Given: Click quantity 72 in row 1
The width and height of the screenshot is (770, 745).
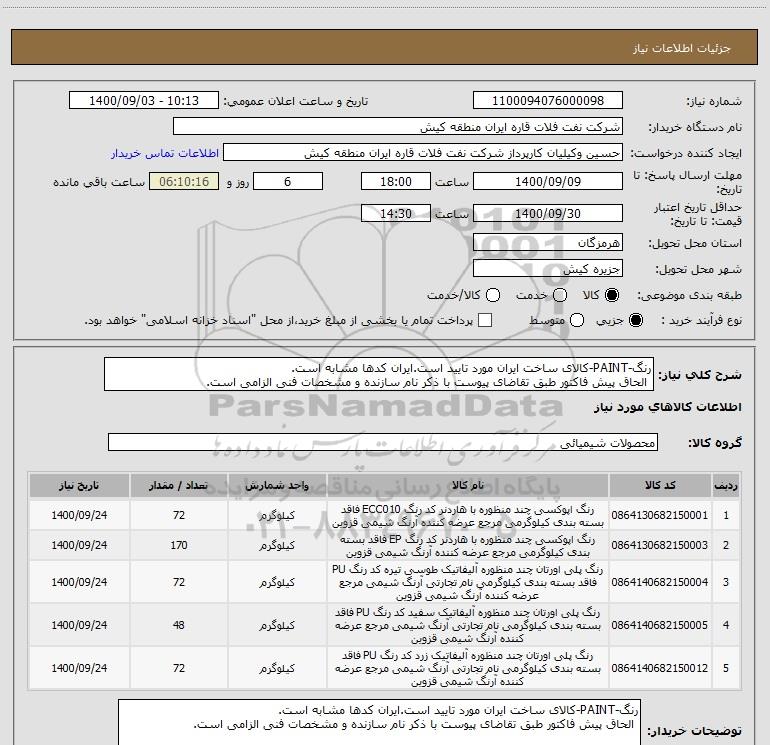Looking at the screenshot, I should click(x=179, y=515).
